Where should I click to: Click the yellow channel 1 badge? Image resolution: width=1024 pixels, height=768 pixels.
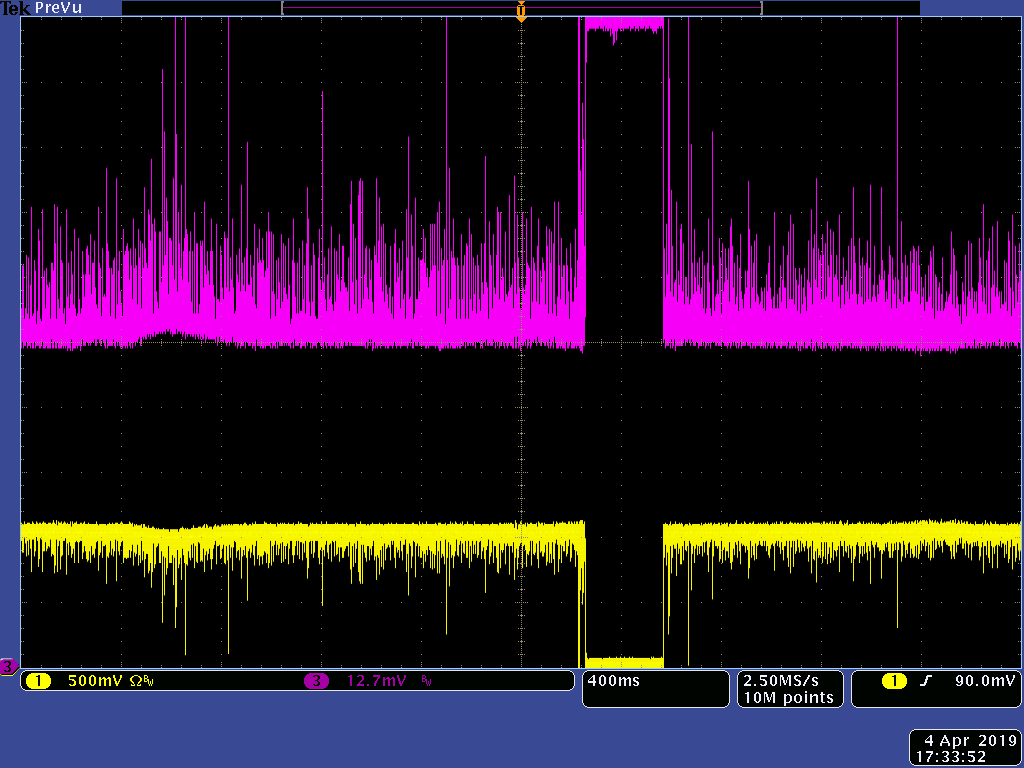point(38,681)
